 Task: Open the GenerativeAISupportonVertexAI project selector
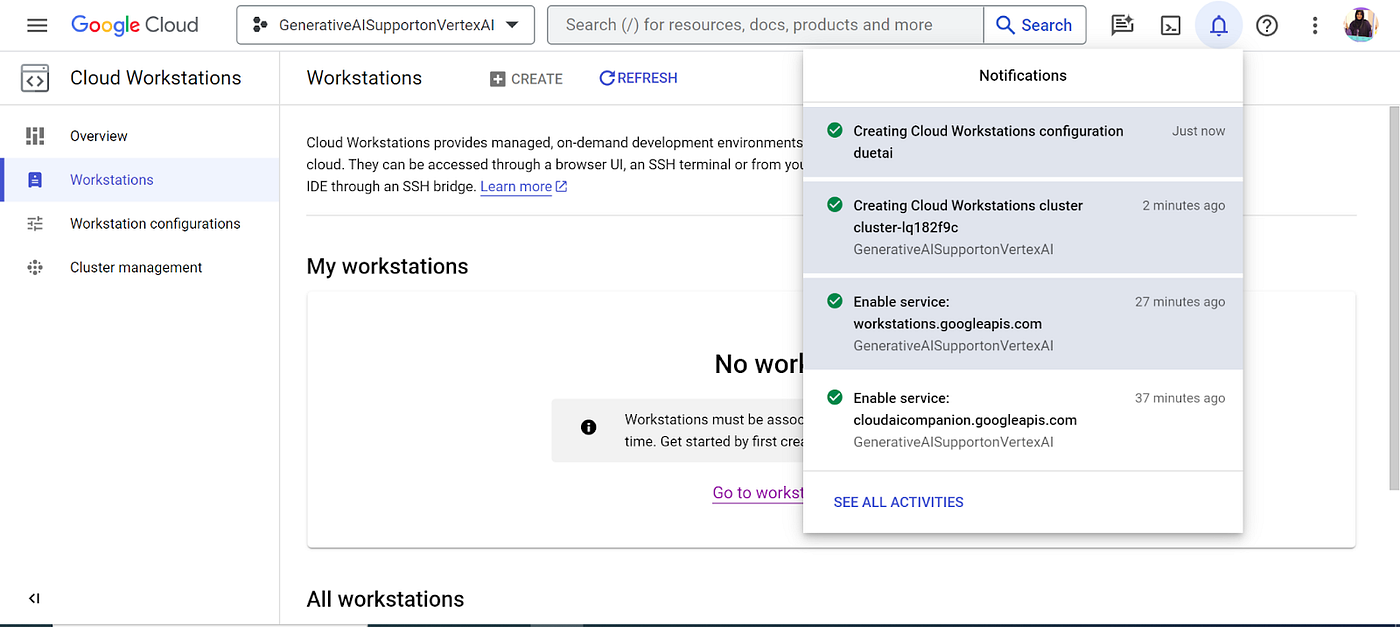click(385, 25)
